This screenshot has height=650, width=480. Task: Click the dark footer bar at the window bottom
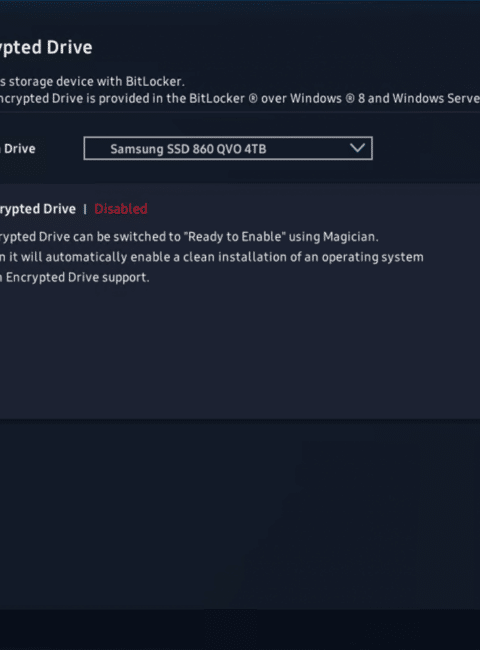(x=240, y=629)
